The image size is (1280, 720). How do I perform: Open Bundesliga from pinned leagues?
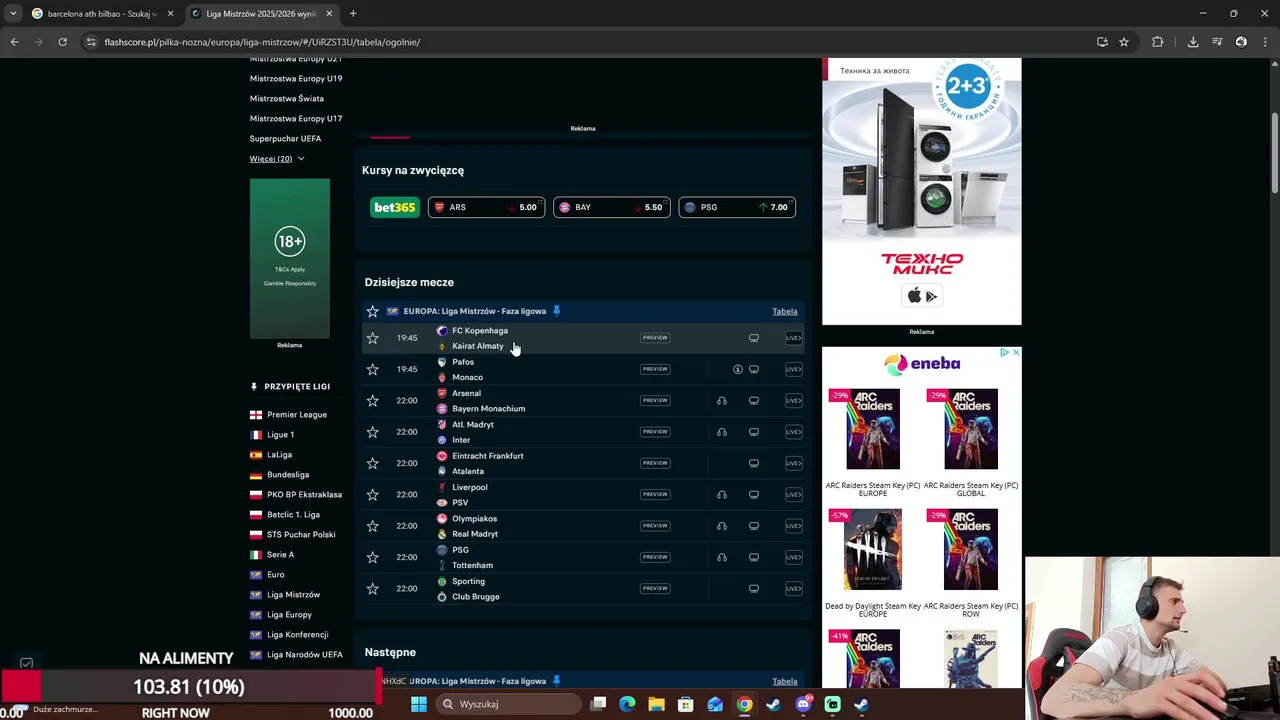tap(288, 474)
